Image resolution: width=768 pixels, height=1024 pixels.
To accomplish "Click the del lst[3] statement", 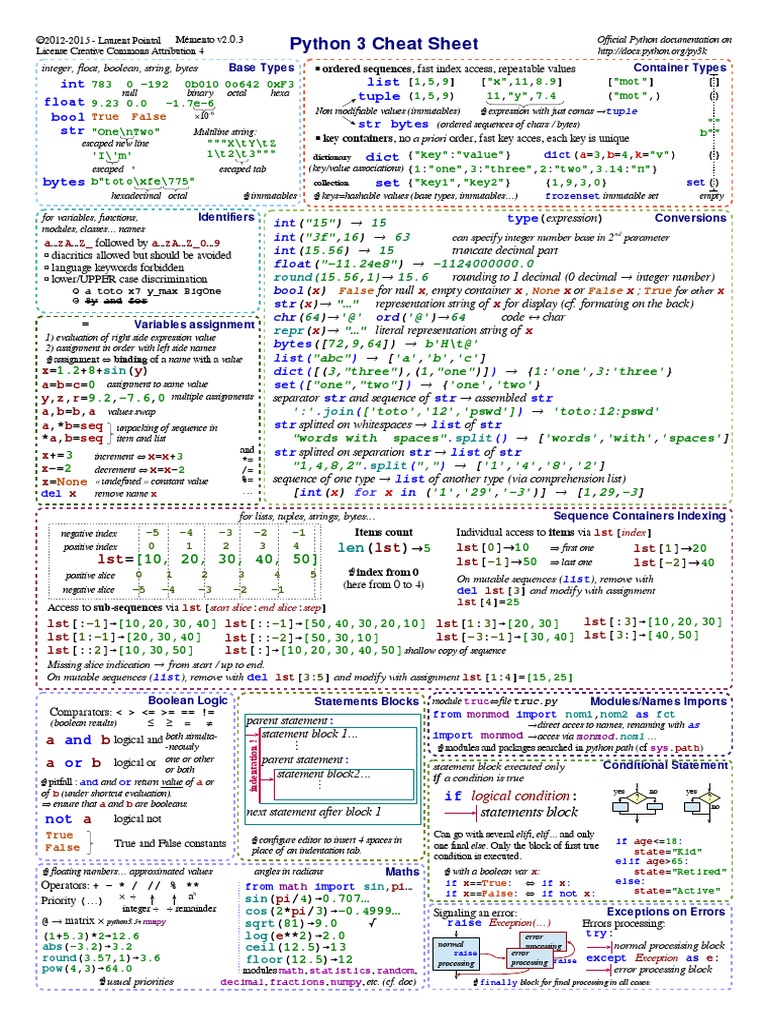I will 490,590.
